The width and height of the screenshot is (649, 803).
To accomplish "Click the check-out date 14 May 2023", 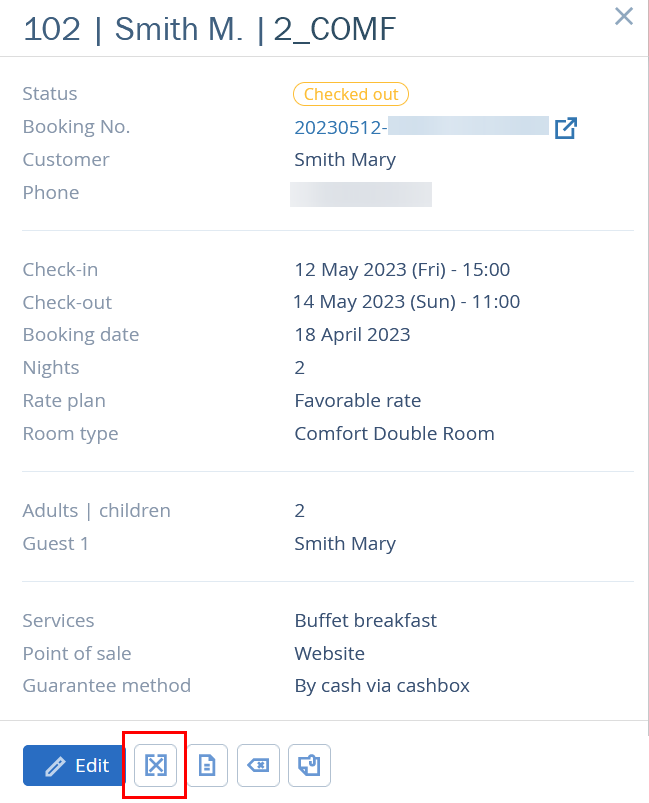I will pos(406,302).
